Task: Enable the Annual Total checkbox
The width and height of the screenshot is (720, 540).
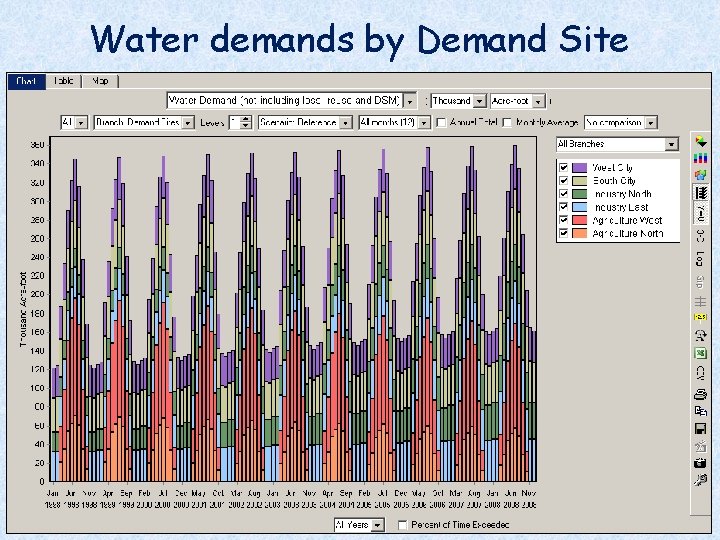Action: coord(441,123)
